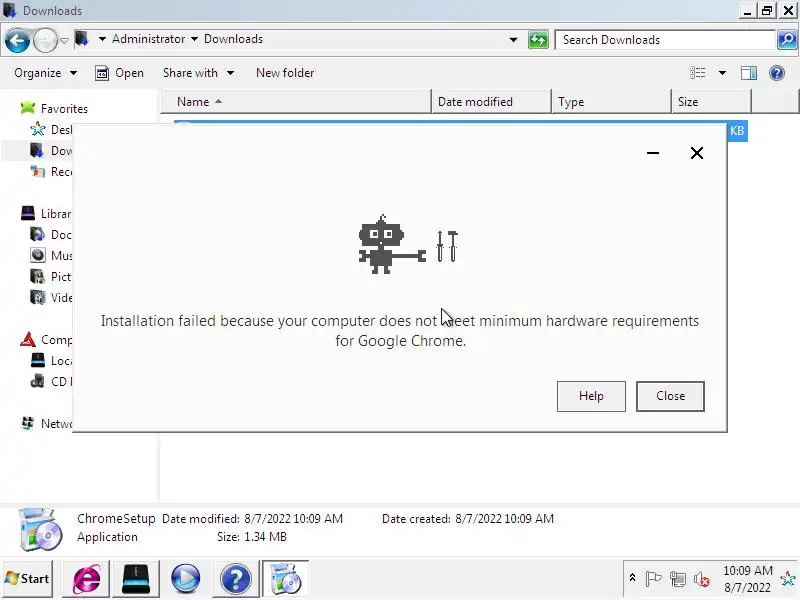Image resolution: width=800 pixels, height=600 pixels.
Task: Sort by the Name column header
Action: pos(296,102)
